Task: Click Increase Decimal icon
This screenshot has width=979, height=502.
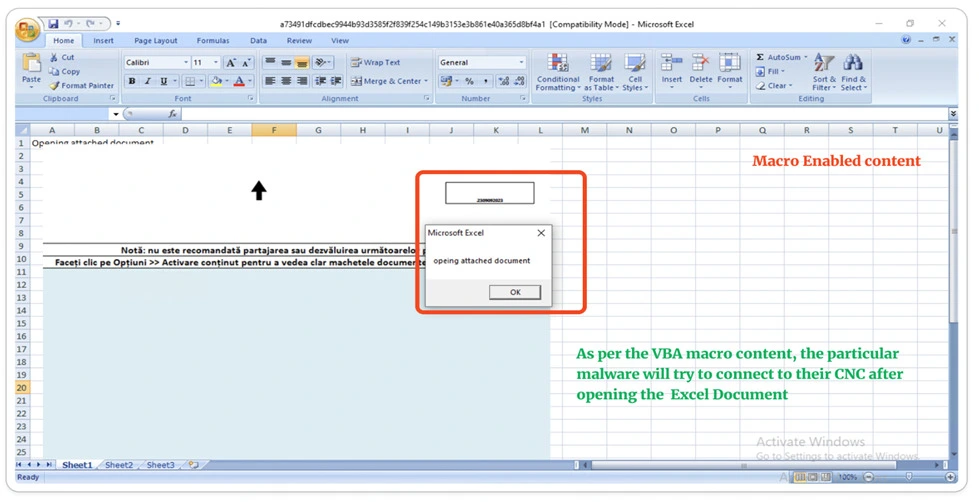Action: 504,81
